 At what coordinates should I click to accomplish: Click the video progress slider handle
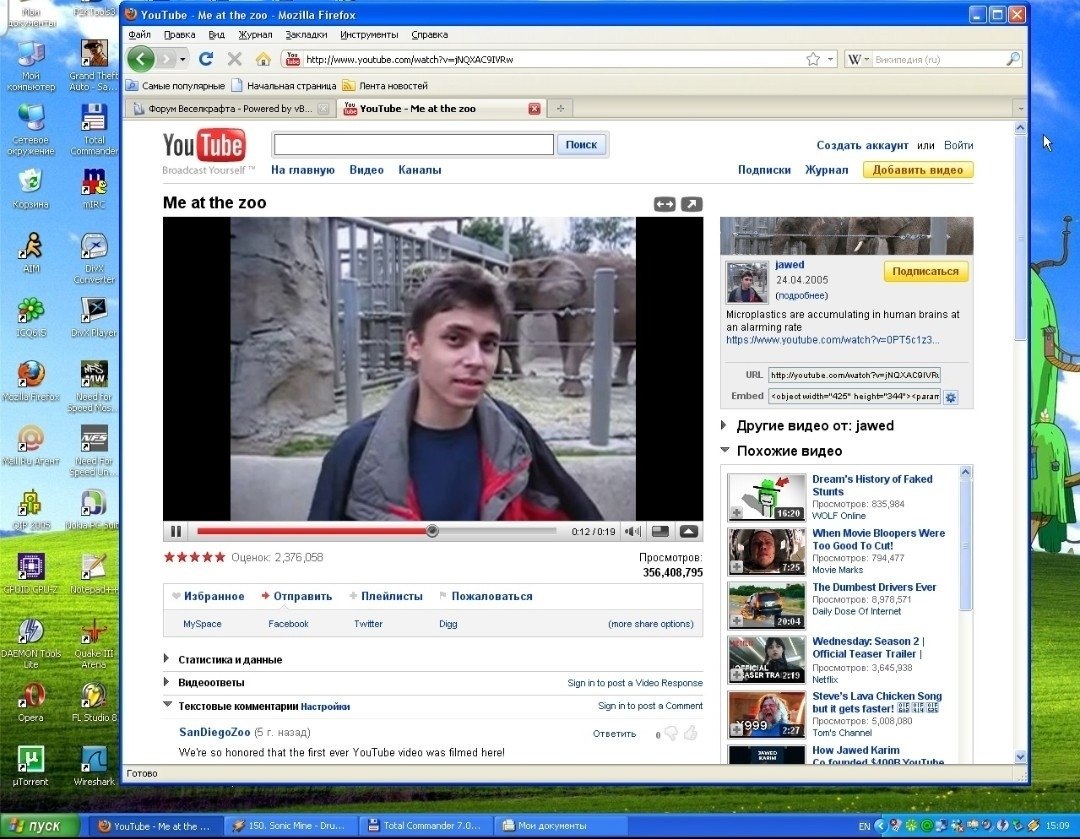[x=432, y=531]
